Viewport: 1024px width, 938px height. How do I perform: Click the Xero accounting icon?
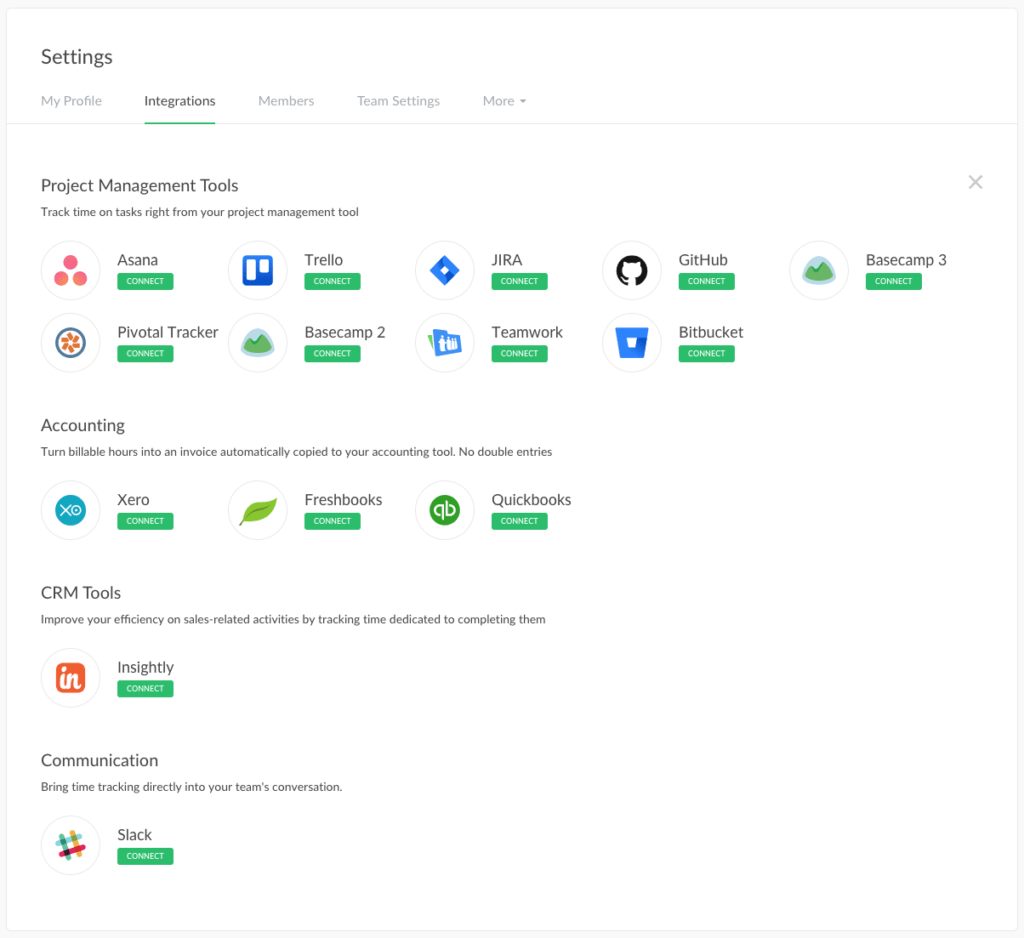[70, 510]
